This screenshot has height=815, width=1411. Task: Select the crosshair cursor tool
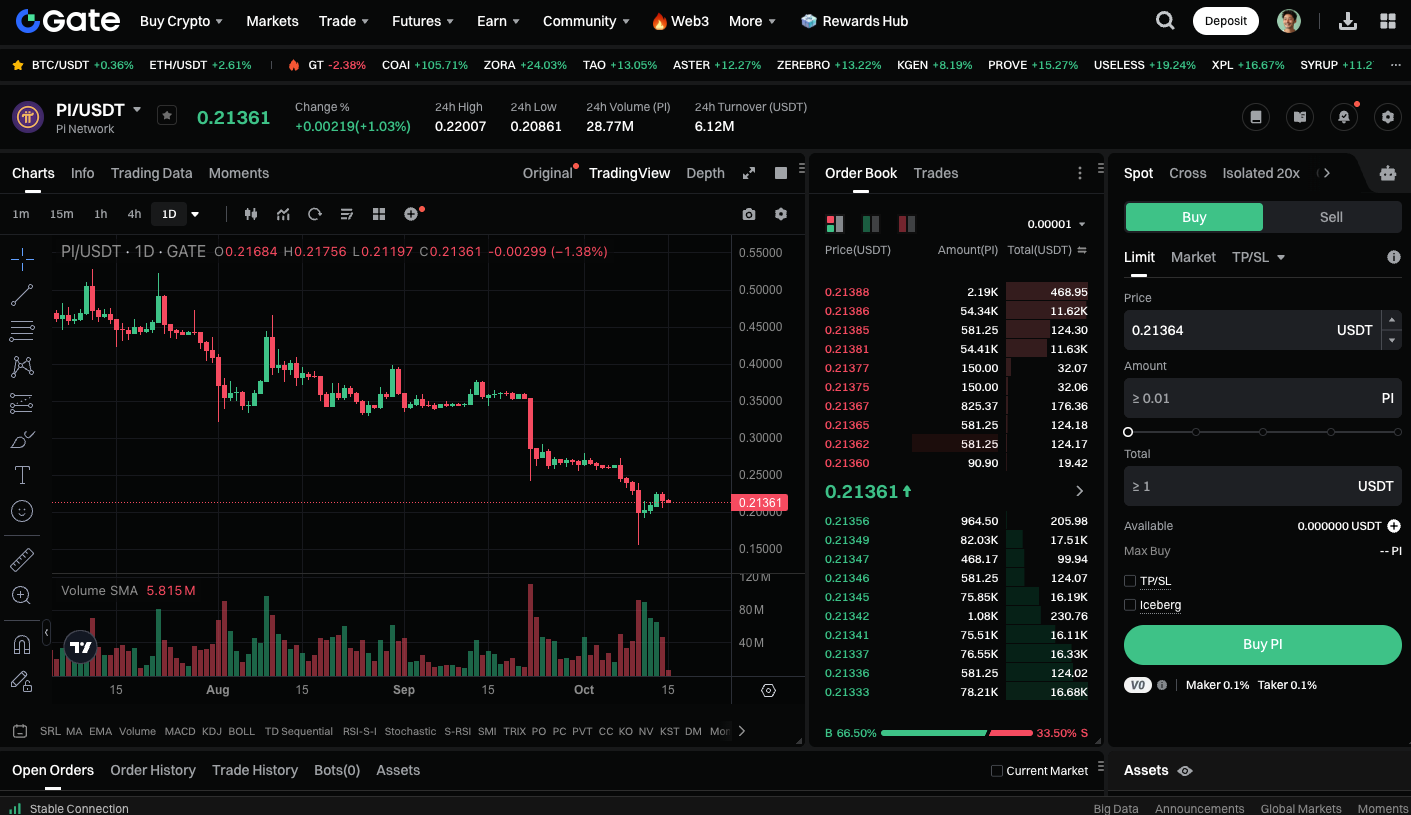click(x=22, y=259)
